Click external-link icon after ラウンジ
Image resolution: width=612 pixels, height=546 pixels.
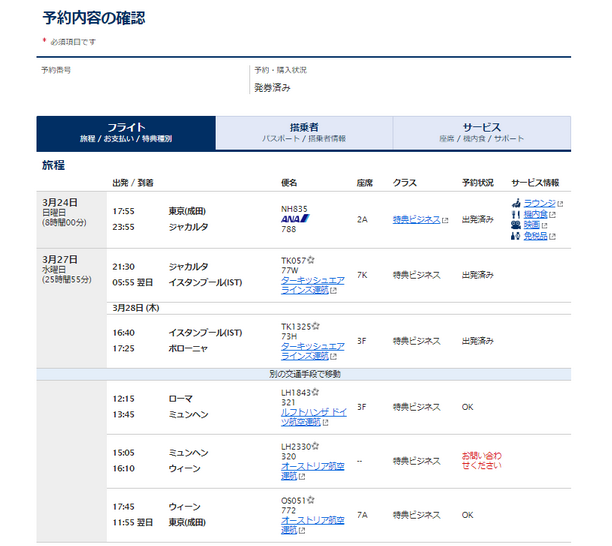[560, 204]
